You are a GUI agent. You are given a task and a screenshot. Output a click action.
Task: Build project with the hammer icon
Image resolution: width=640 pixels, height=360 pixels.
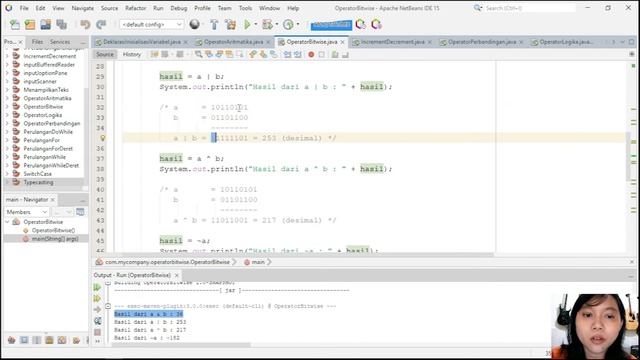point(214,24)
